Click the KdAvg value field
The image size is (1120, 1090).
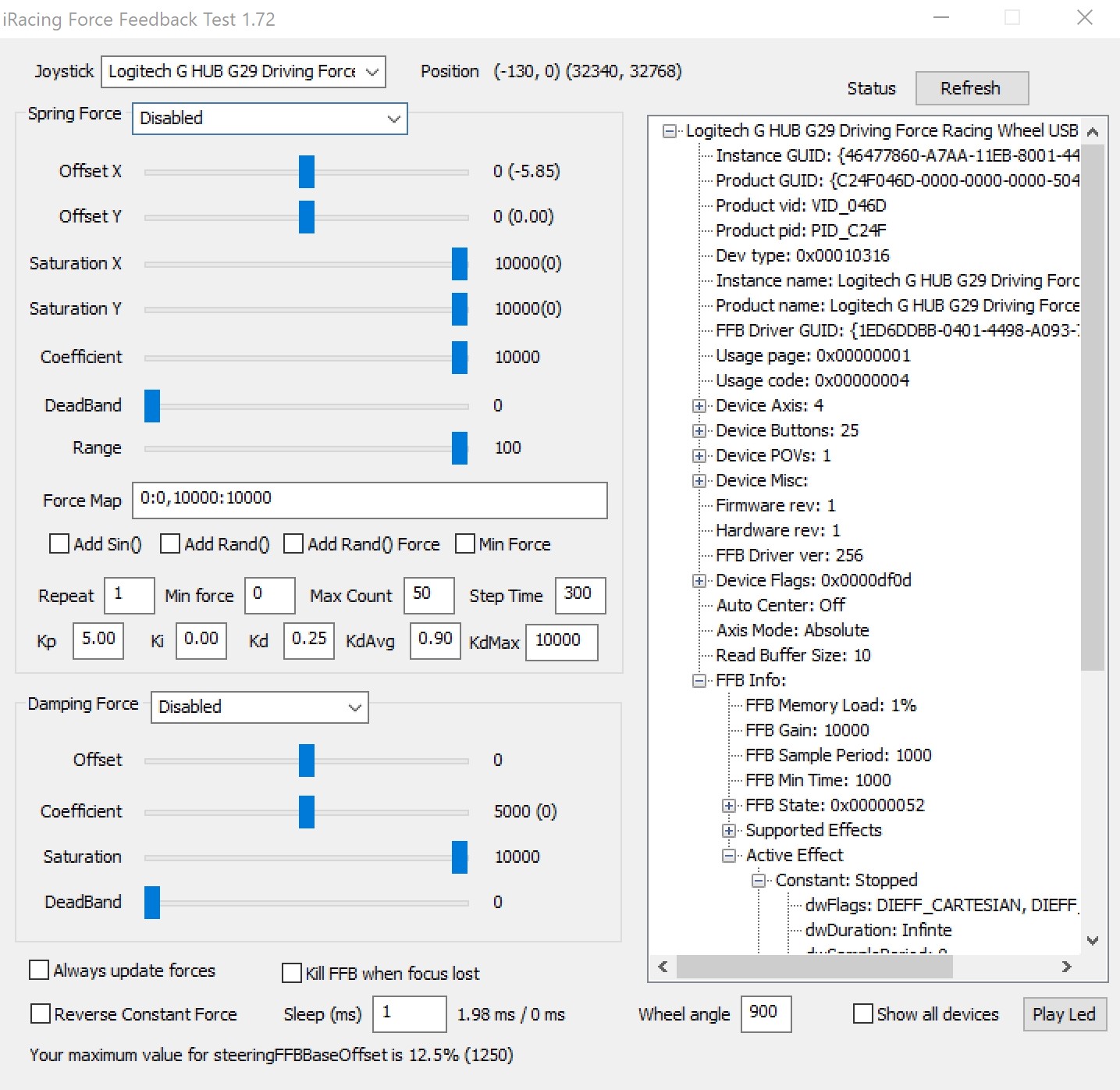[x=436, y=641]
